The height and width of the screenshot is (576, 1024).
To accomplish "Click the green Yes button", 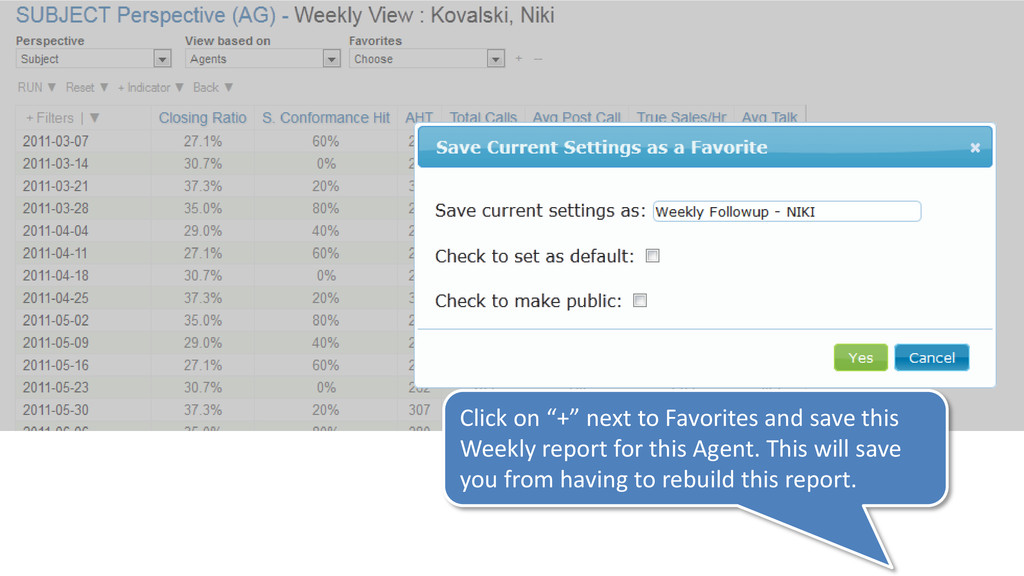I will click(860, 357).
